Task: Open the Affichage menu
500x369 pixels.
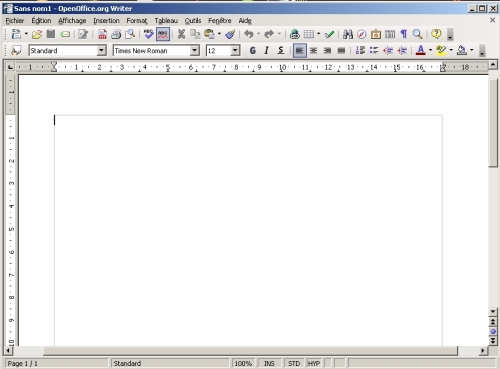Action: click(72, 21)
